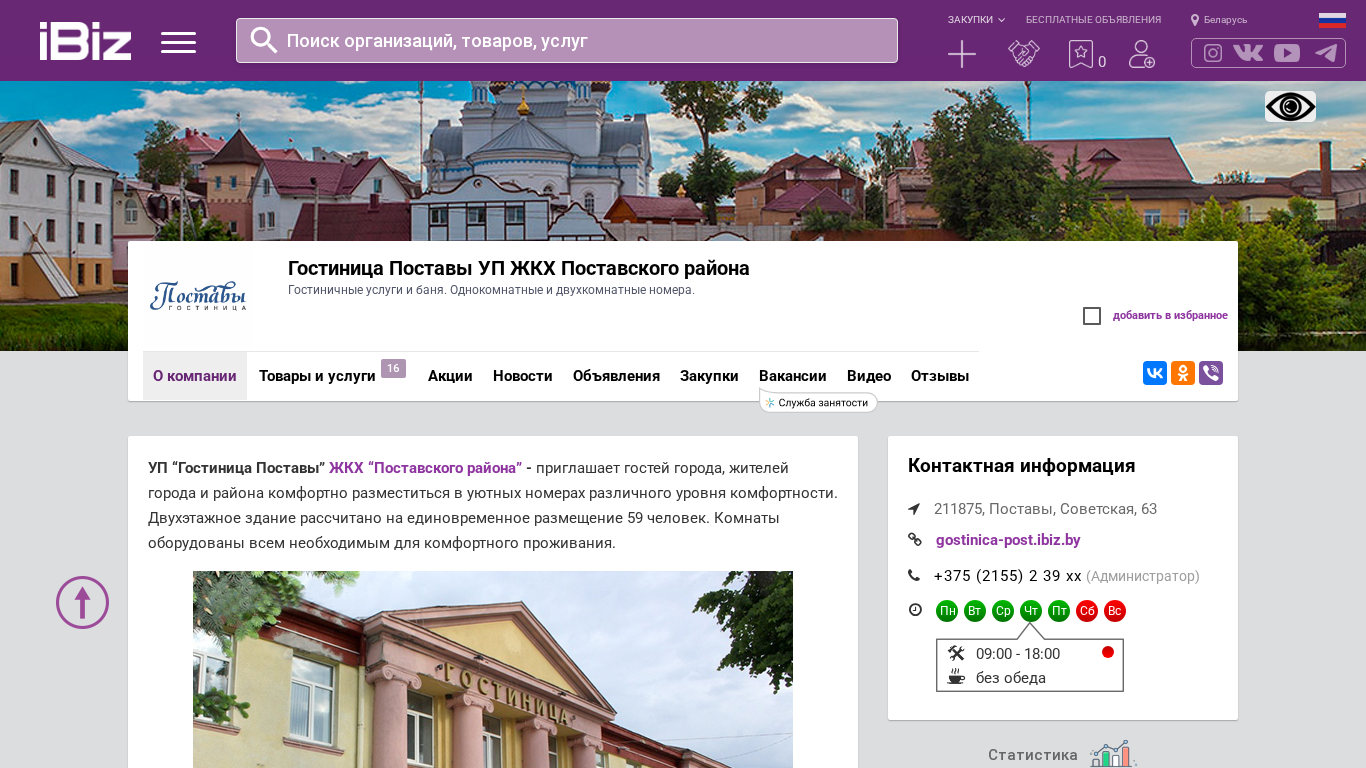
Task: Switch language via Russian flag icon
Action: pyautogui.click(x=1332, y=20)
